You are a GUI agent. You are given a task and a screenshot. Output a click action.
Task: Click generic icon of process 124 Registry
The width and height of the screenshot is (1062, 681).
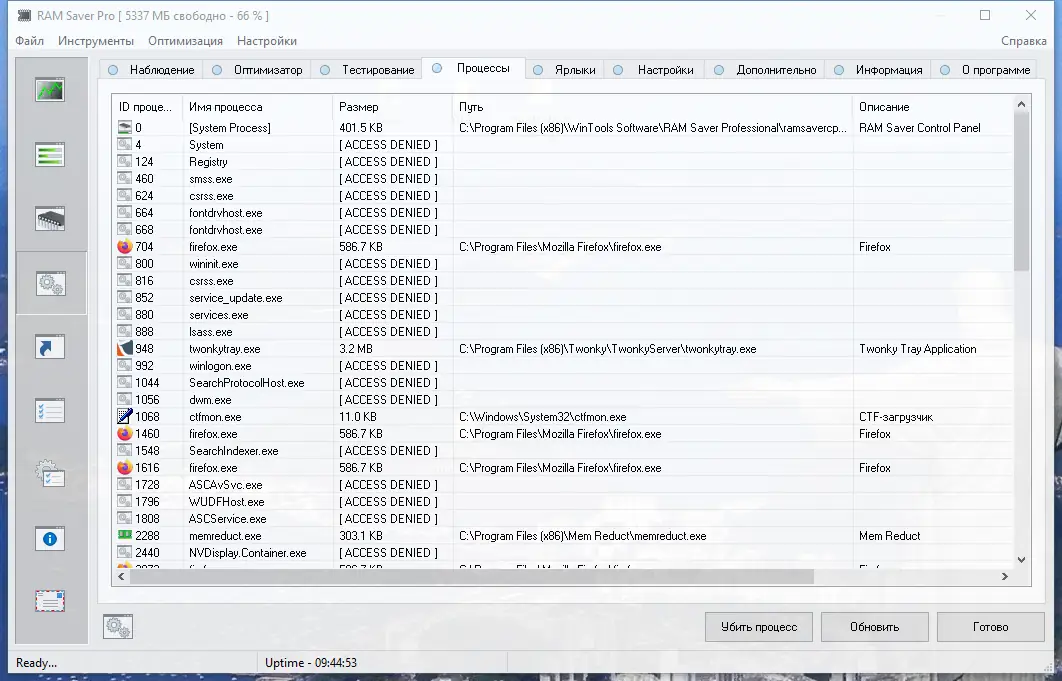click(125, 161)
